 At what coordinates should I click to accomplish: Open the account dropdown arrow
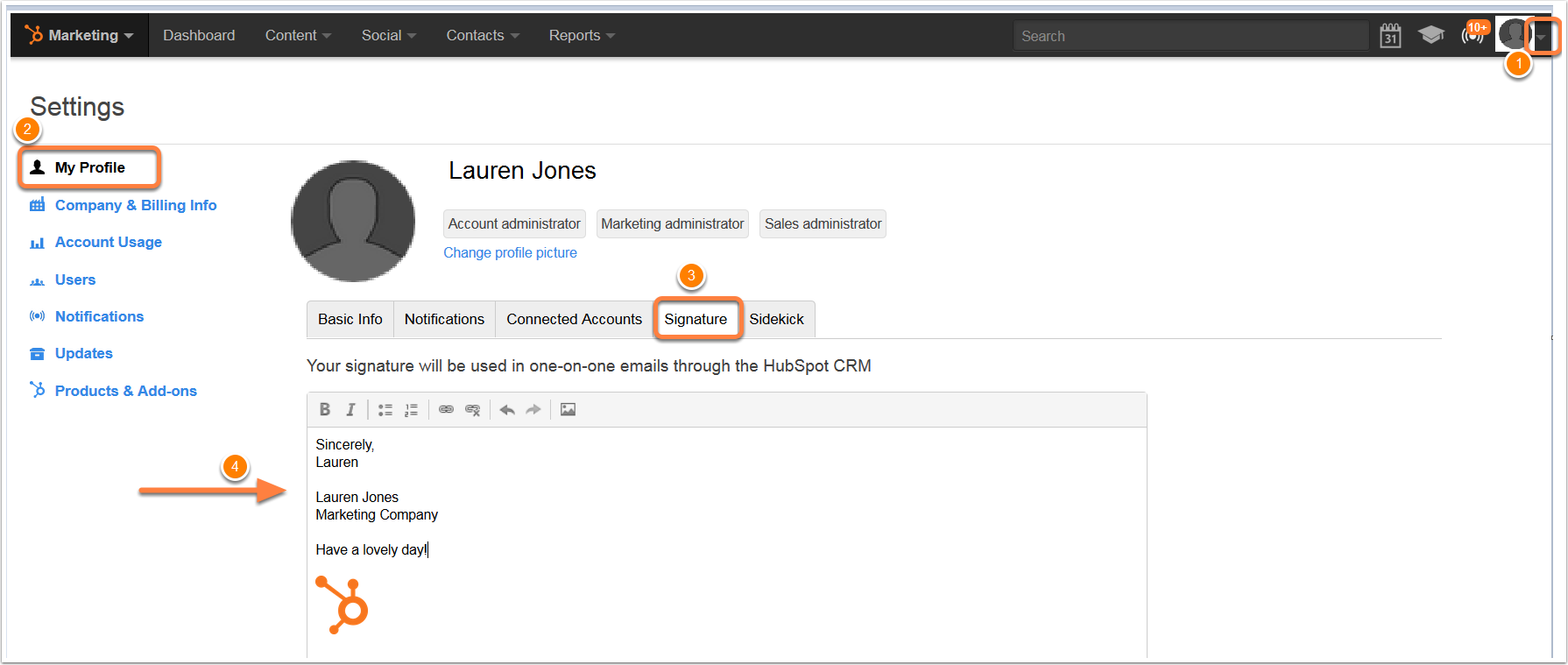1542,37
